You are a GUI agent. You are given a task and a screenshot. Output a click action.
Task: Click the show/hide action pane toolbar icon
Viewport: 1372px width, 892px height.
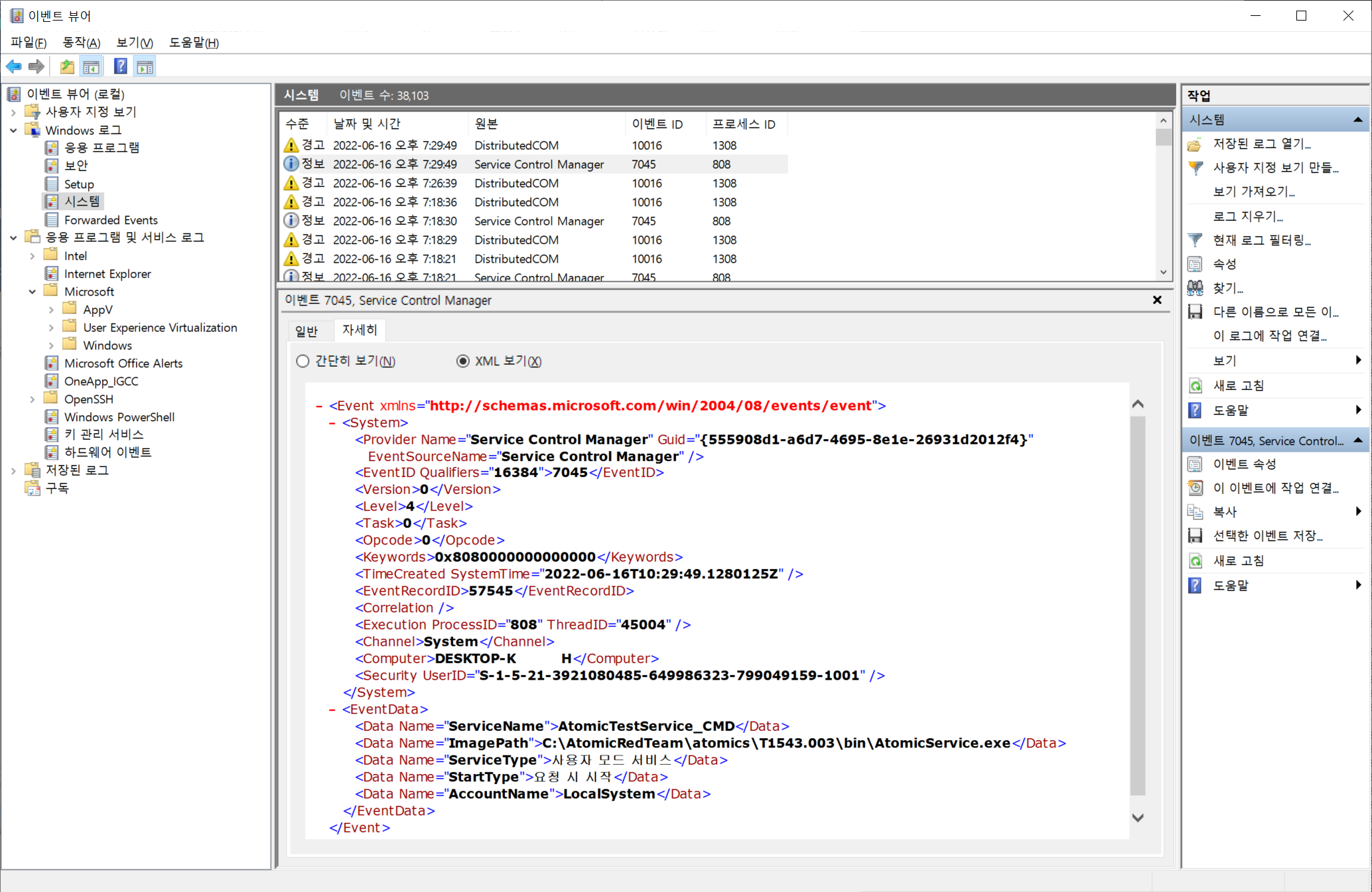[x=145, y=66]
